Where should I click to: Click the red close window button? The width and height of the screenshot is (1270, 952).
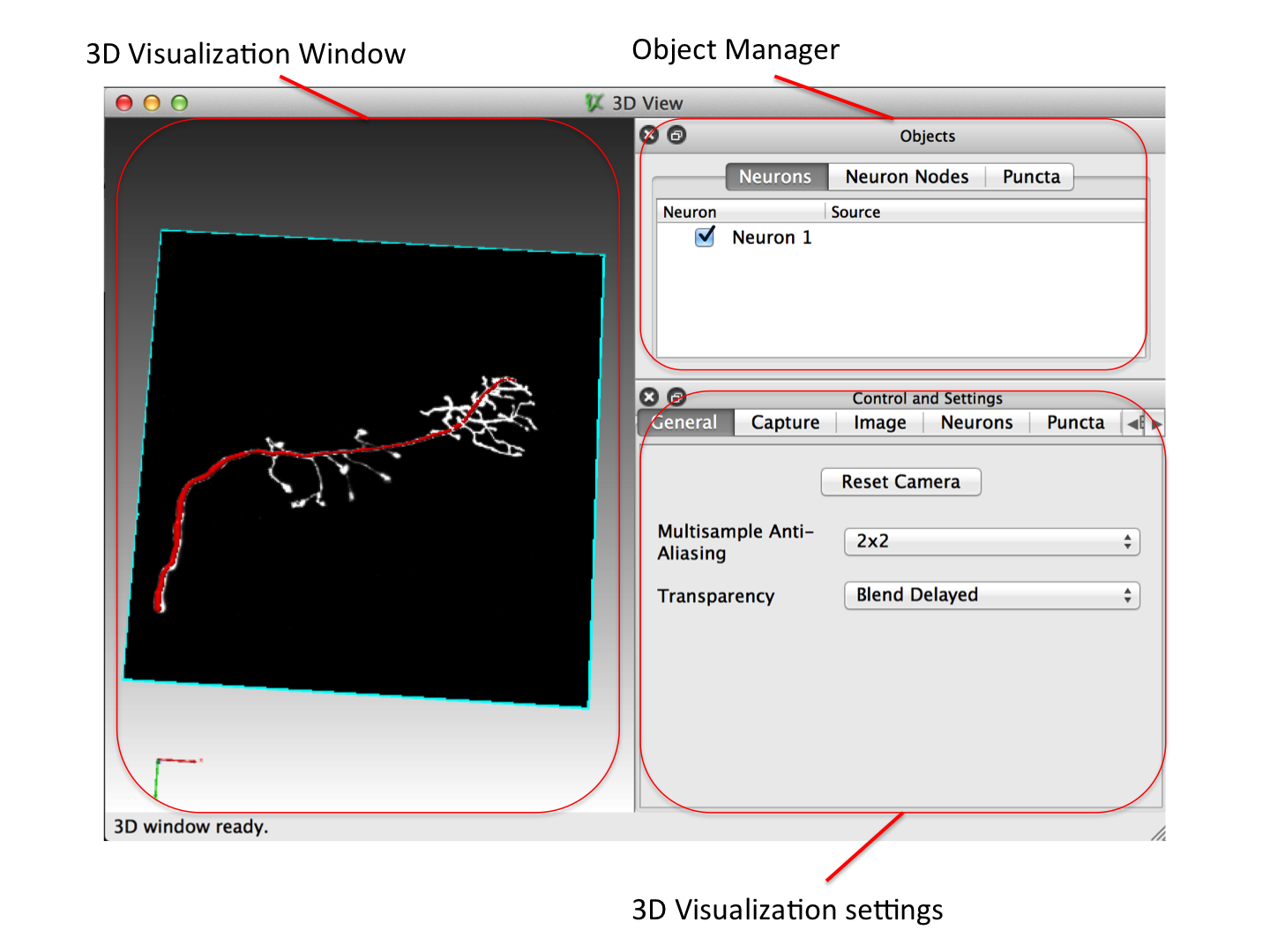pos(124,103)
